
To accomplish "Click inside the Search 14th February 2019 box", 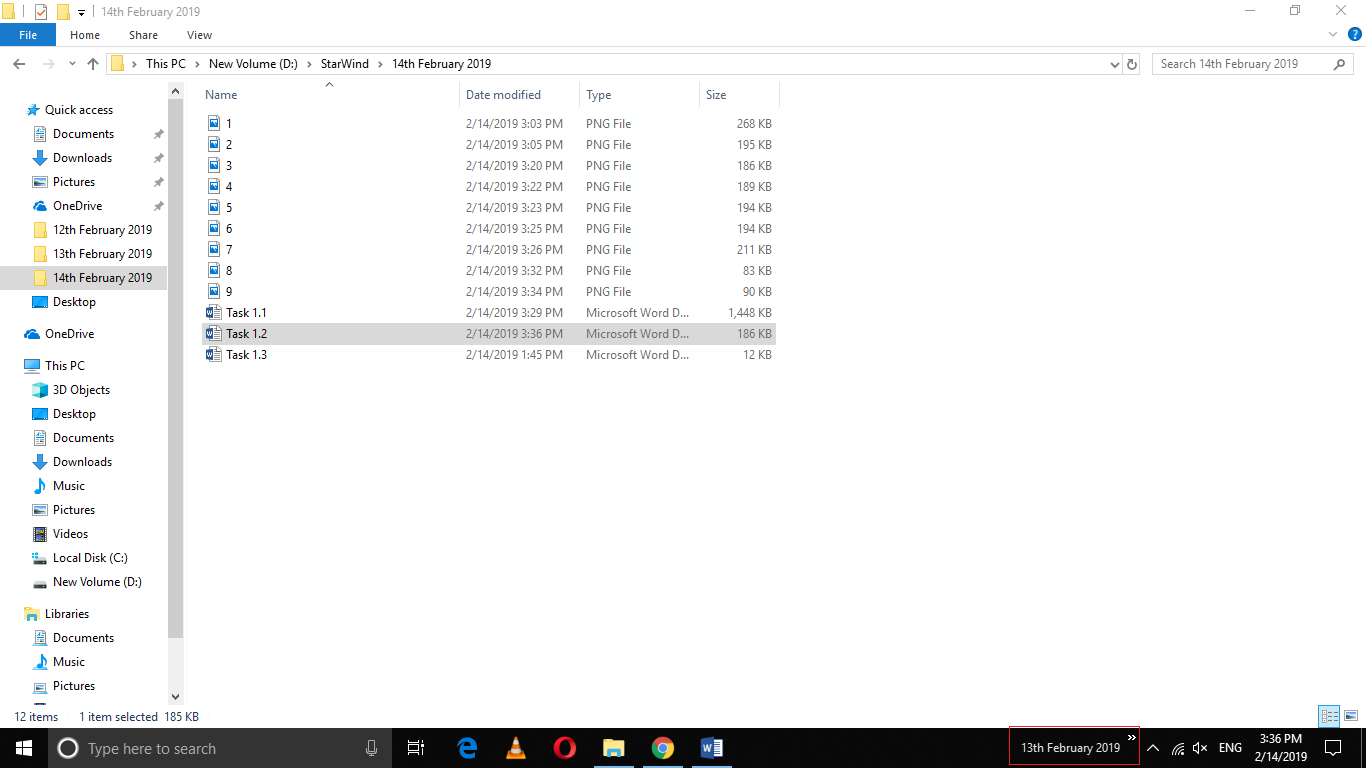I will (x=1240, y=63).
